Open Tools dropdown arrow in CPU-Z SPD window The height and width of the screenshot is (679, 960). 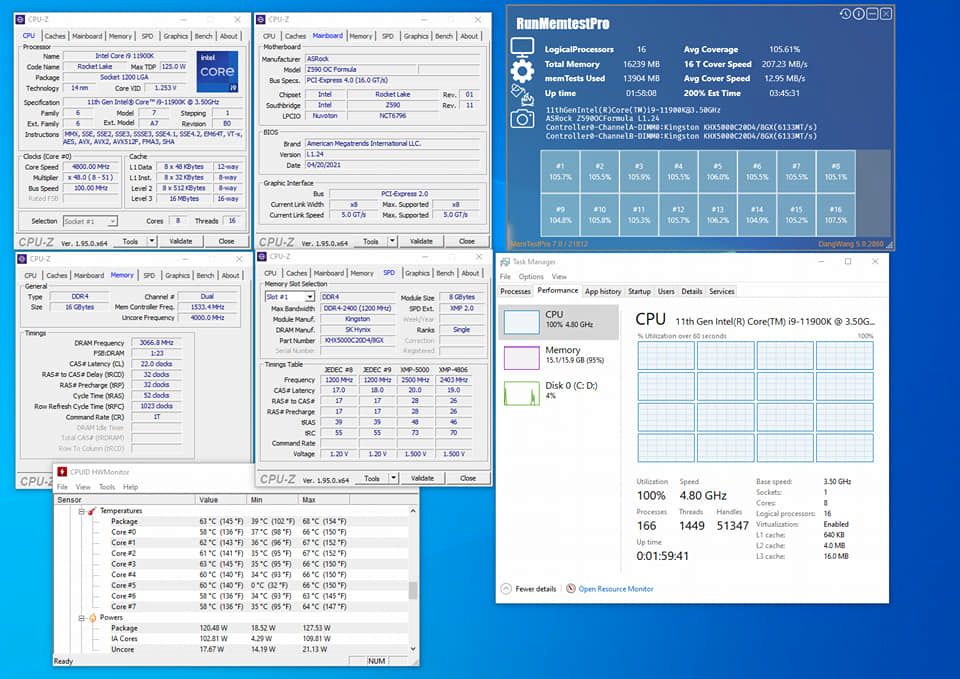coord(393,478)
